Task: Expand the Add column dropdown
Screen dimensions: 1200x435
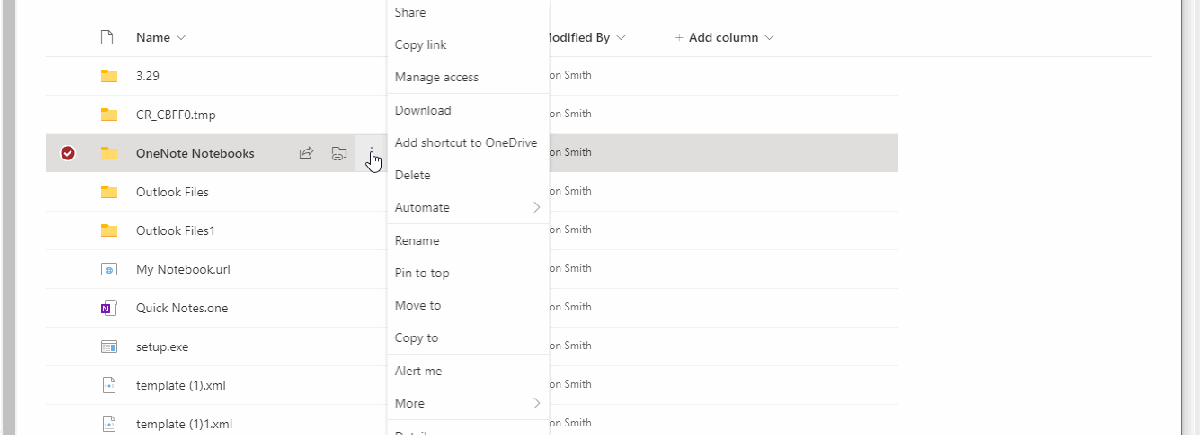Action: point(724,38)
